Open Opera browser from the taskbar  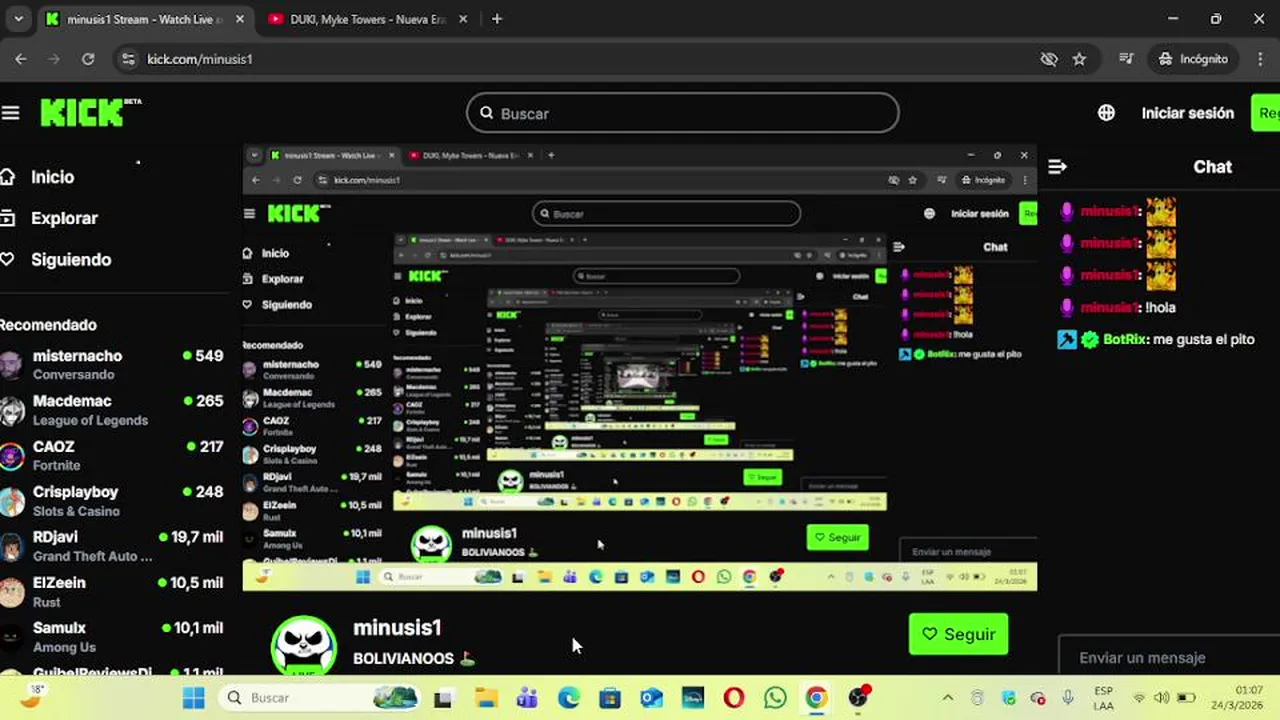pyautogui.click(x=734, y=698)
